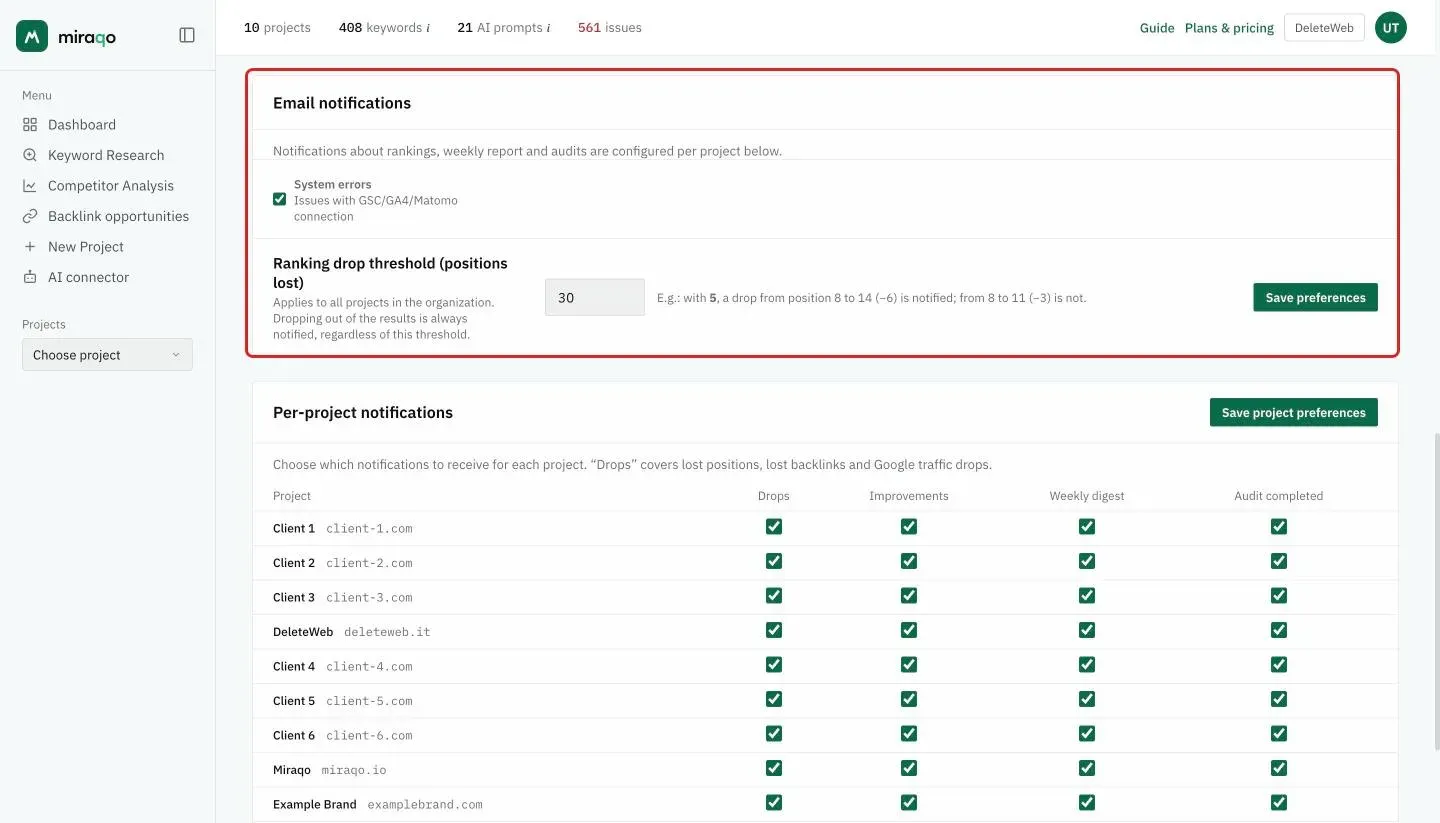The image size is (1440, 823).
Task: Open the UT user avatar
Action: point(1391,28)
